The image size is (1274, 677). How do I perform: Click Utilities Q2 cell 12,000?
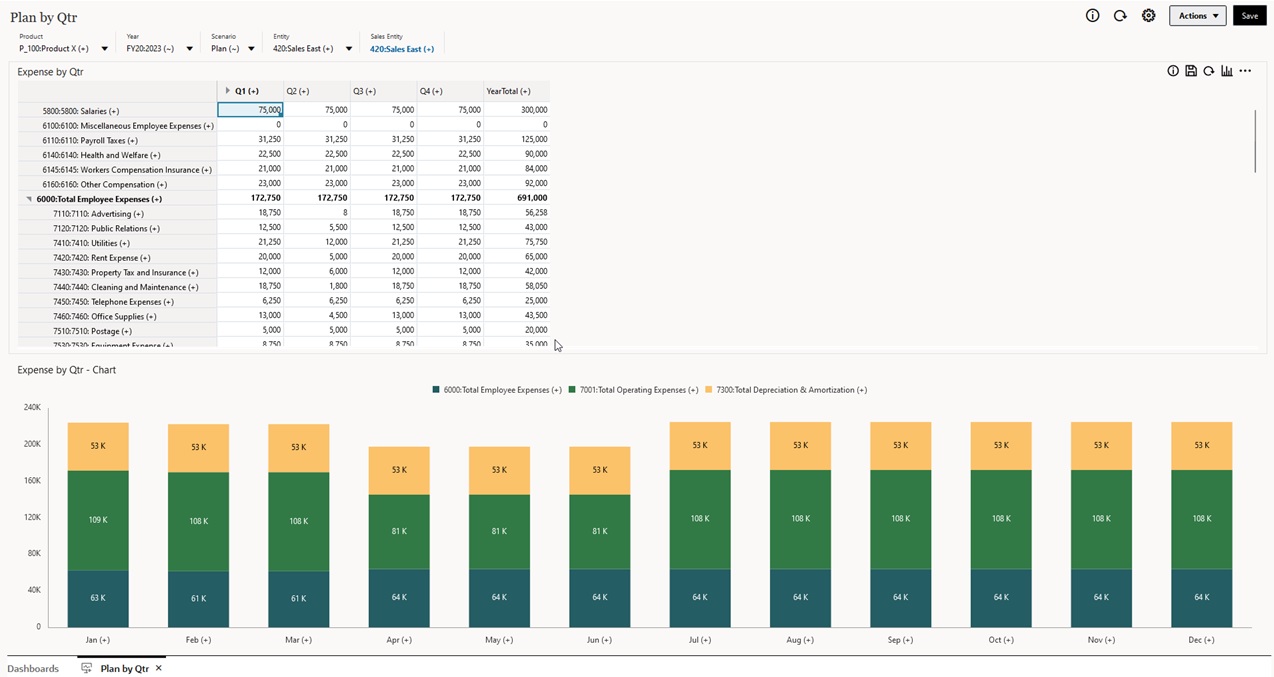317,242
